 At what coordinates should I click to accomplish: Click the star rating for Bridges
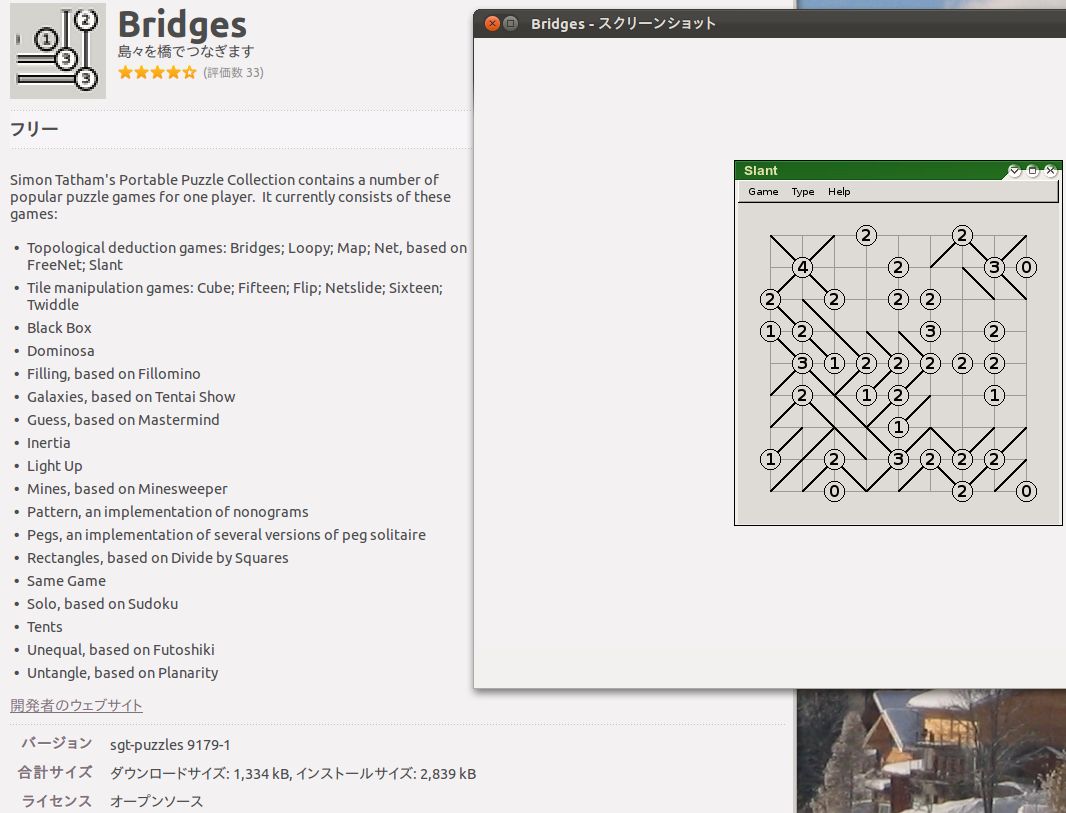point(157,73)
